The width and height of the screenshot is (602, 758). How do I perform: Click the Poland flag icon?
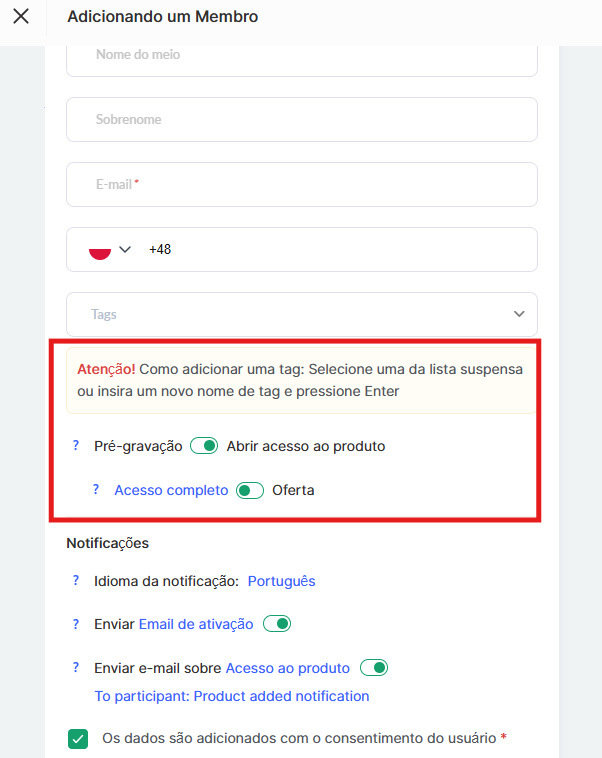tap(99, 250)
